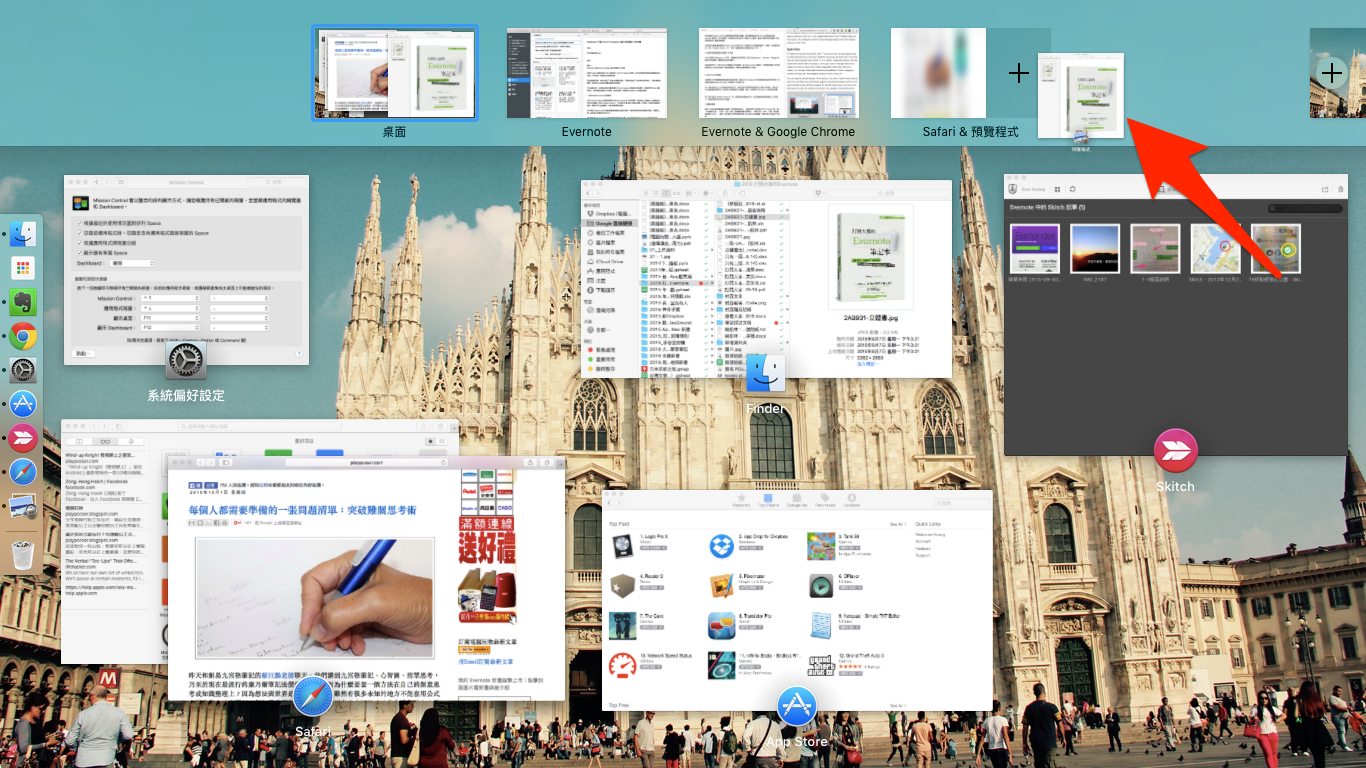Image resolution: width=1366 pixels, height=768 pixels.
Task: Switch to App Store Top Charts tab
Action: coord(769,500)
